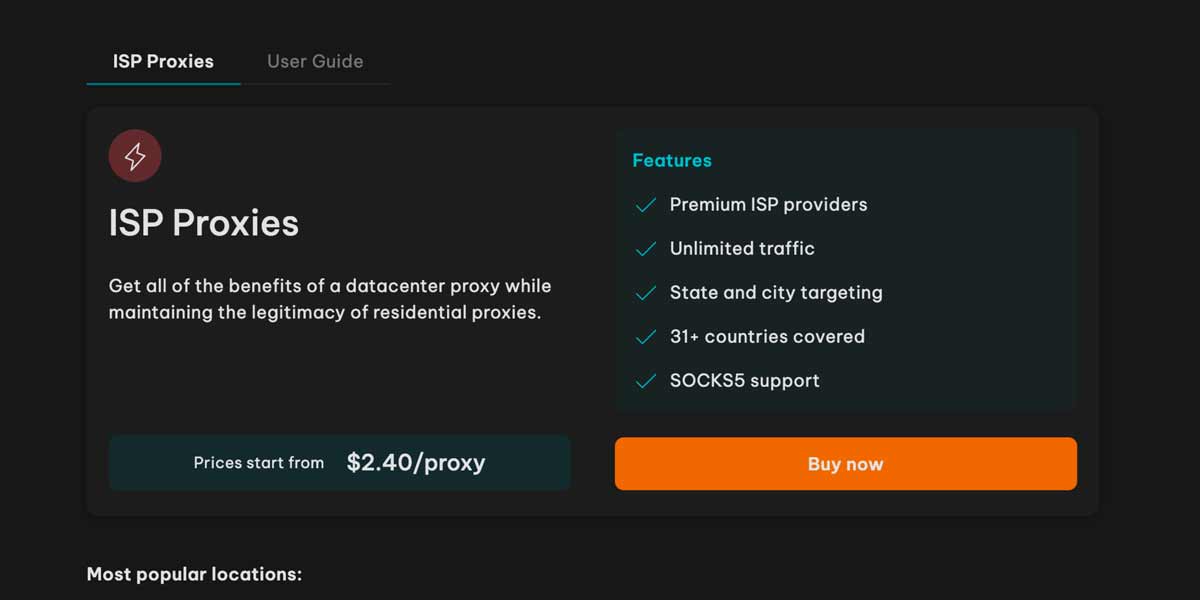Click SOCKS5 support feature text

tap(744, 380)
